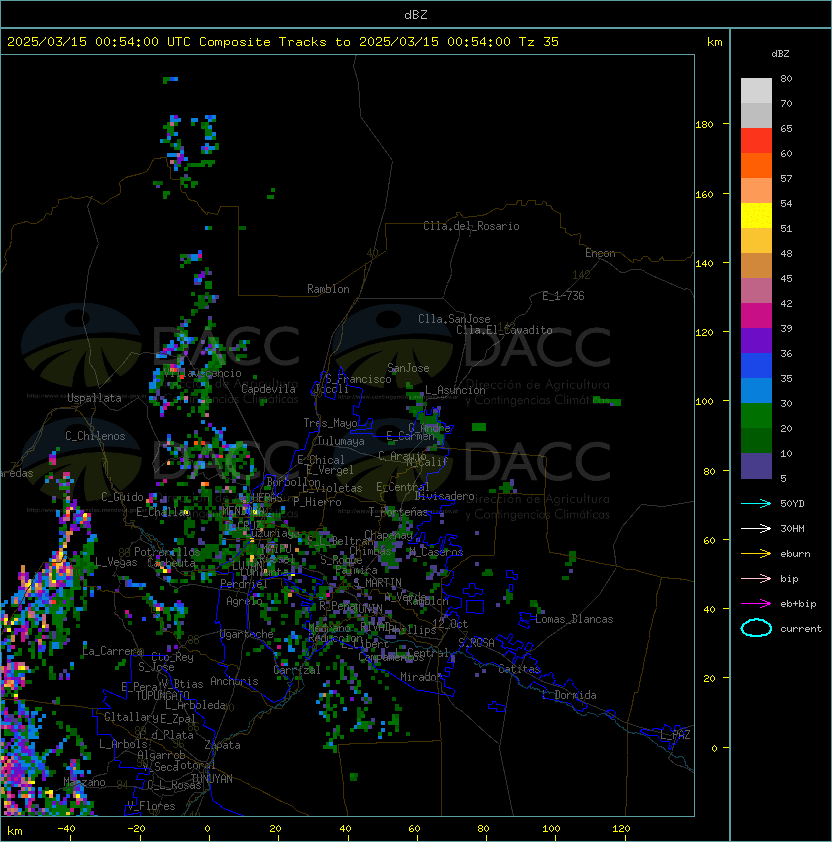Screen dimensions: 832x842
Task: Click the 'L_Asuncion' map label
Action: pos(455,390)
